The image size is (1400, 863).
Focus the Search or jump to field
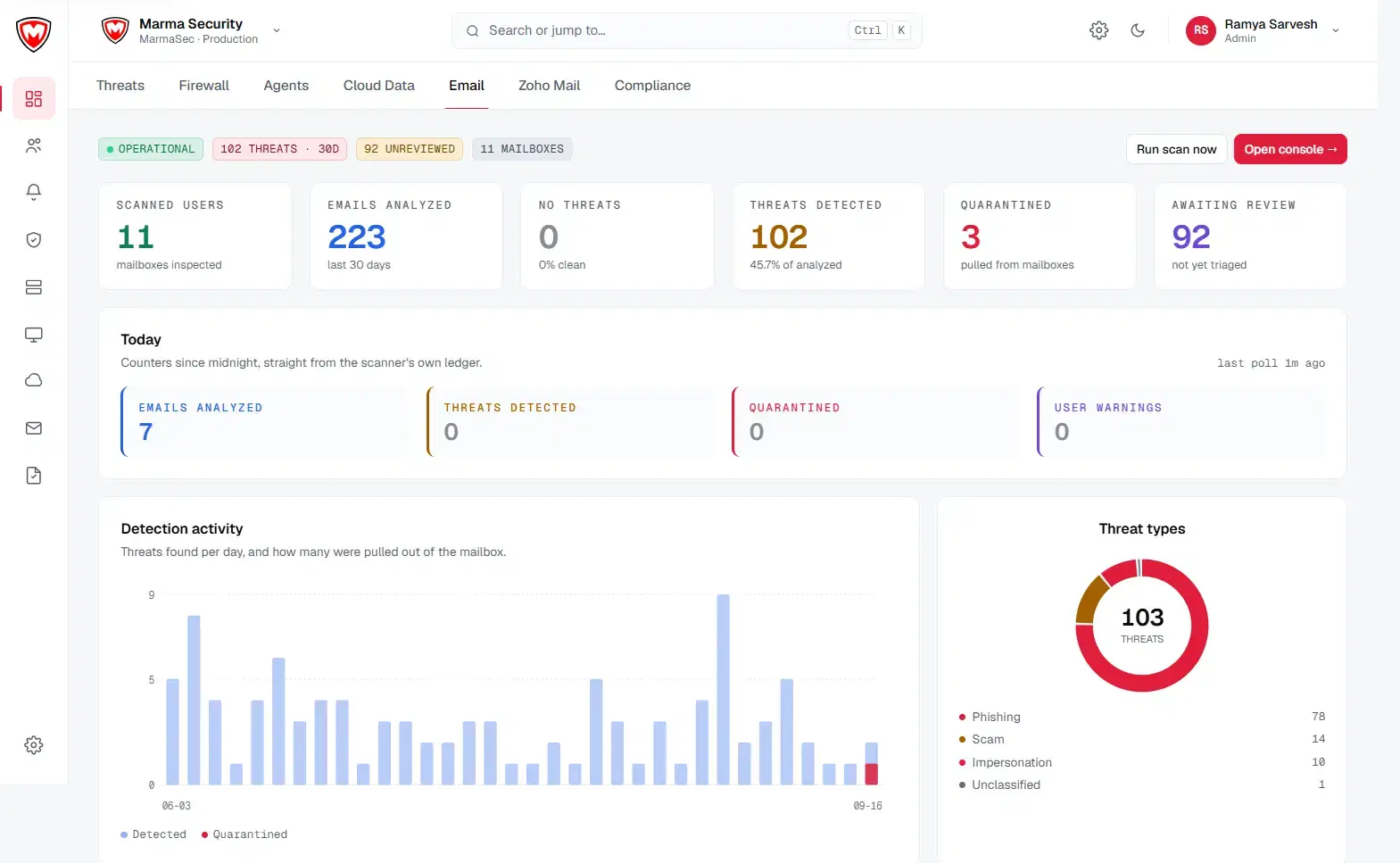[x=687, y=30]
